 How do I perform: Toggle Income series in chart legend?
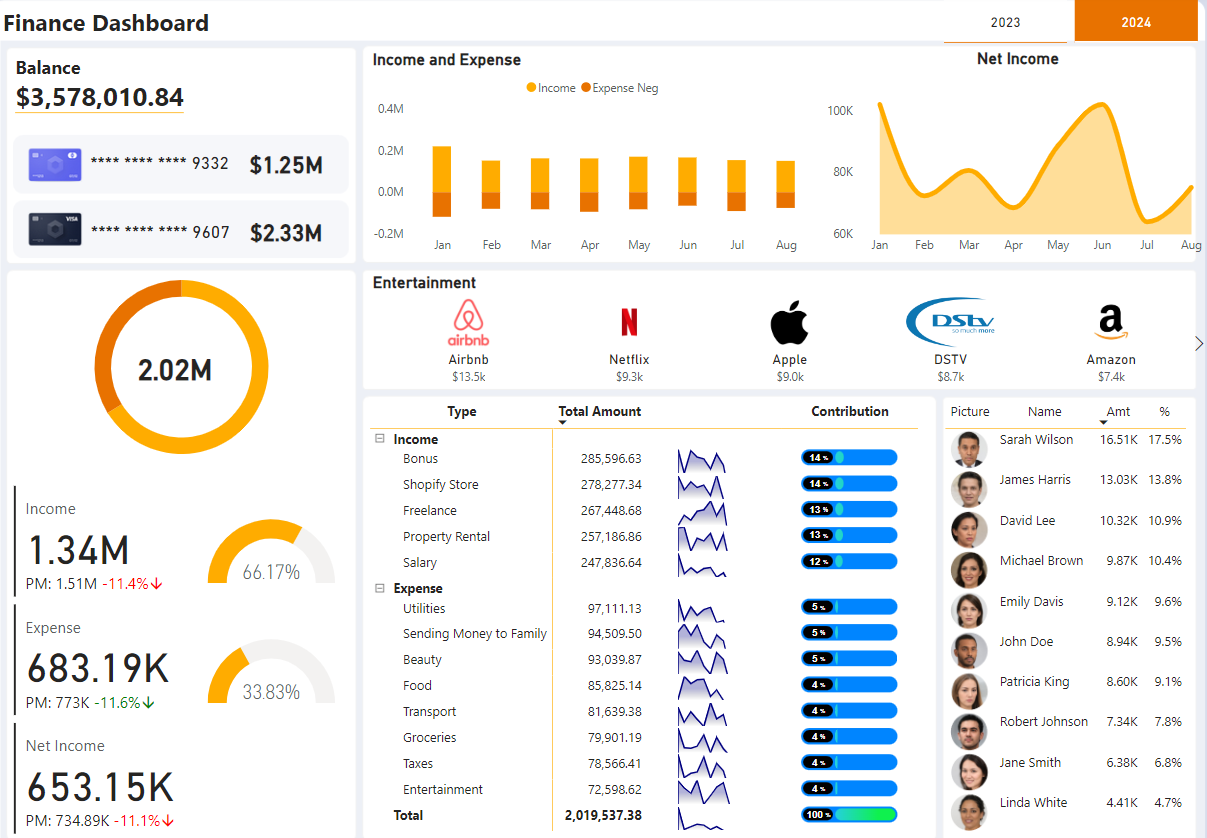point(551,88)
